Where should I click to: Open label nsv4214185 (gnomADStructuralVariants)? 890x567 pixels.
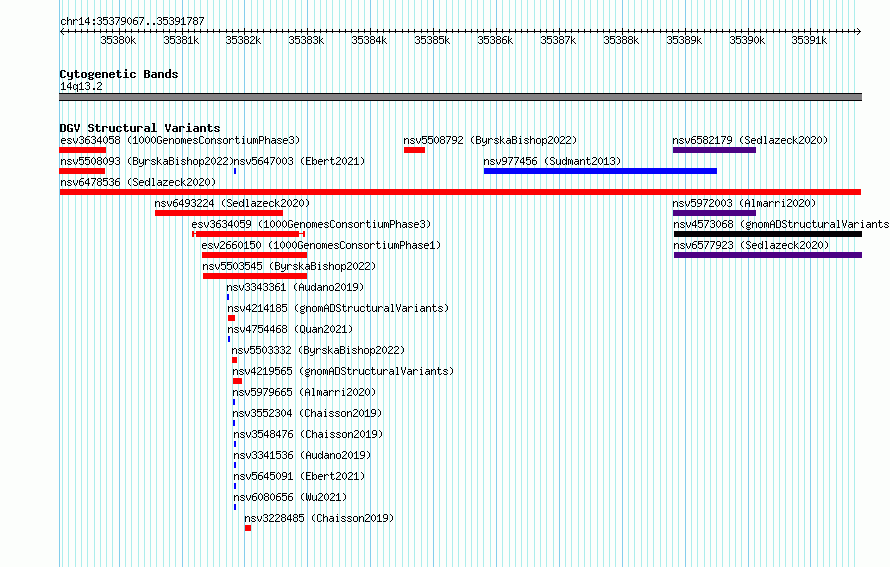[x=338, y=308]
